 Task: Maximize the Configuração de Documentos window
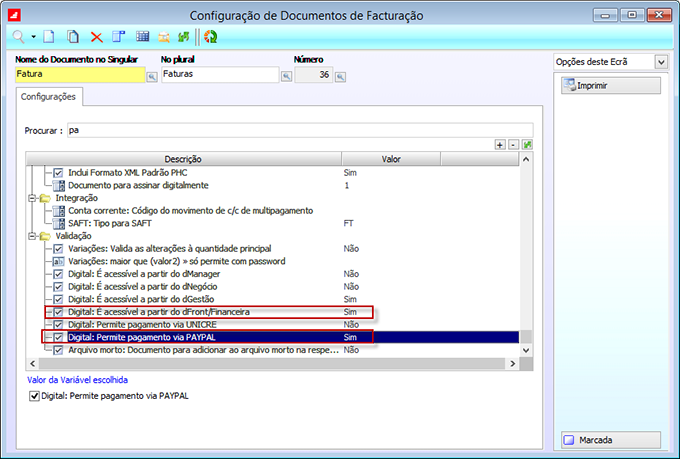pyautogui.click(x=632, y=15)
